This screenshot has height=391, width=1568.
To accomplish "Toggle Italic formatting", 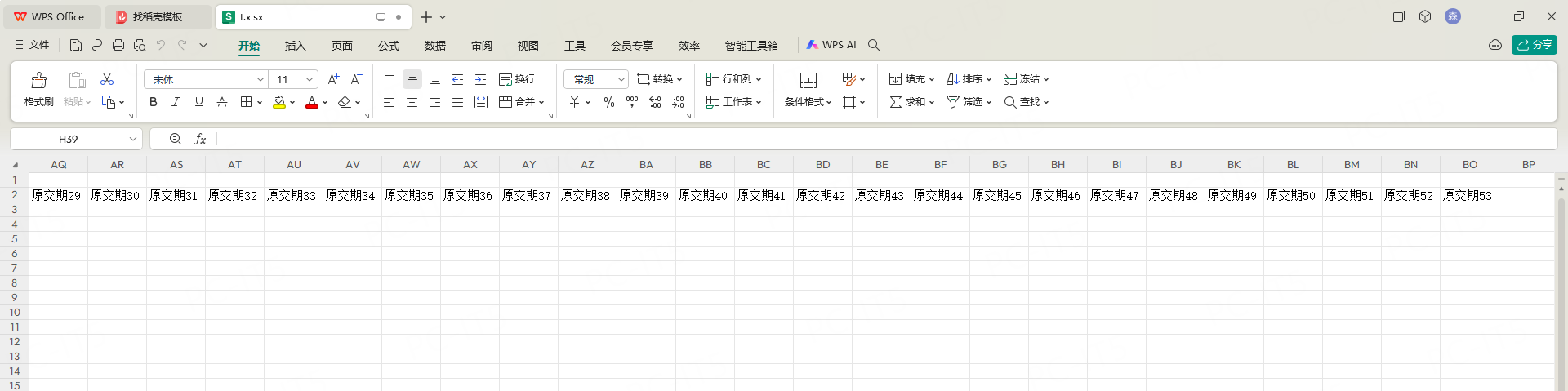I will 176,102.
